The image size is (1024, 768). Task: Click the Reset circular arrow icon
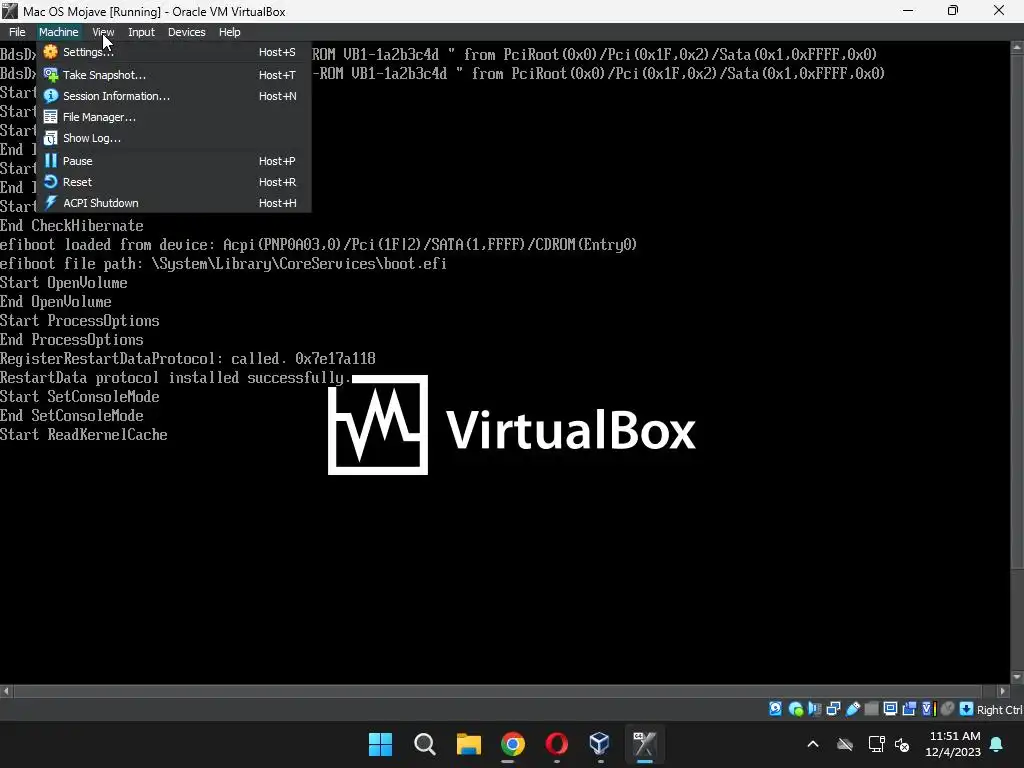tap(50, 182)
